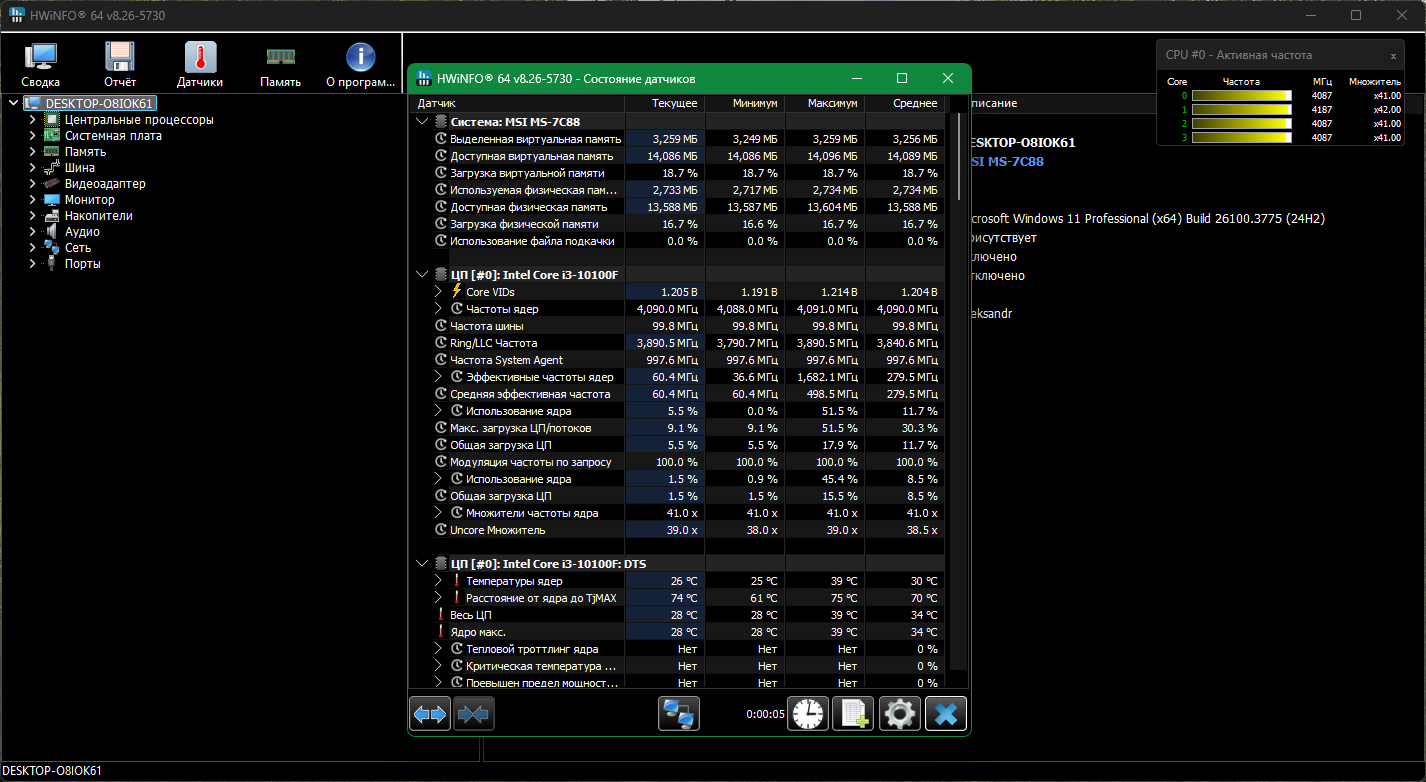Image resolution: width=1426 pixels, height=782 pixels.
Task: Select Монитор item in the tree
Action: tap(89, 199)
